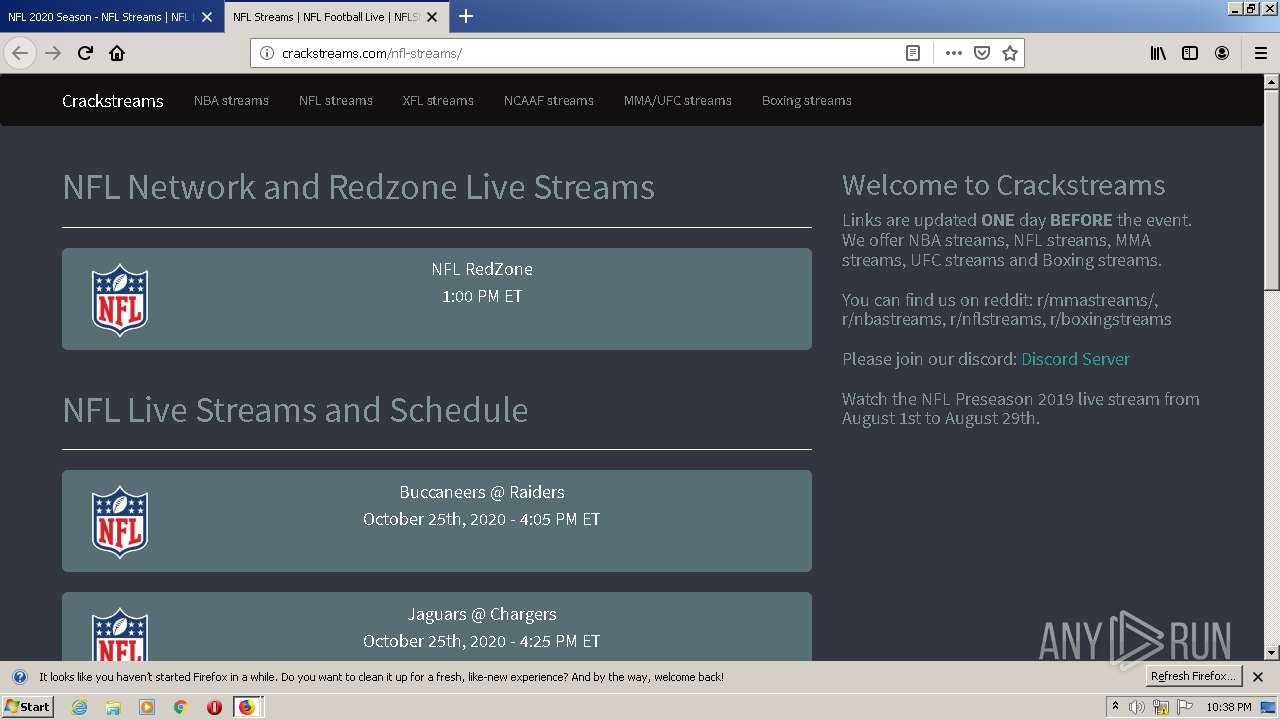The width and height of the screenshot is (1280, 720).
Task: Open the Firefox Account icon
Action: pos(1222,53)
